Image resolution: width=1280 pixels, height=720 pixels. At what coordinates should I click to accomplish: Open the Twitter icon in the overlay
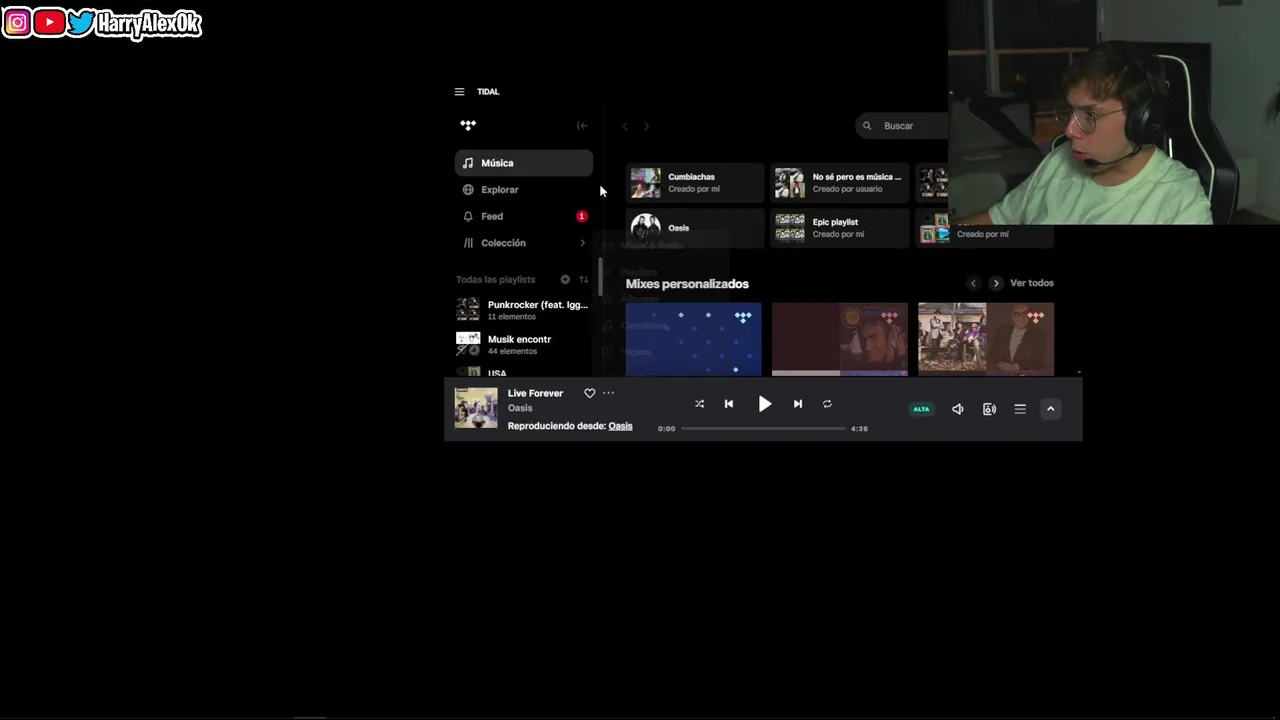[82, 22]
